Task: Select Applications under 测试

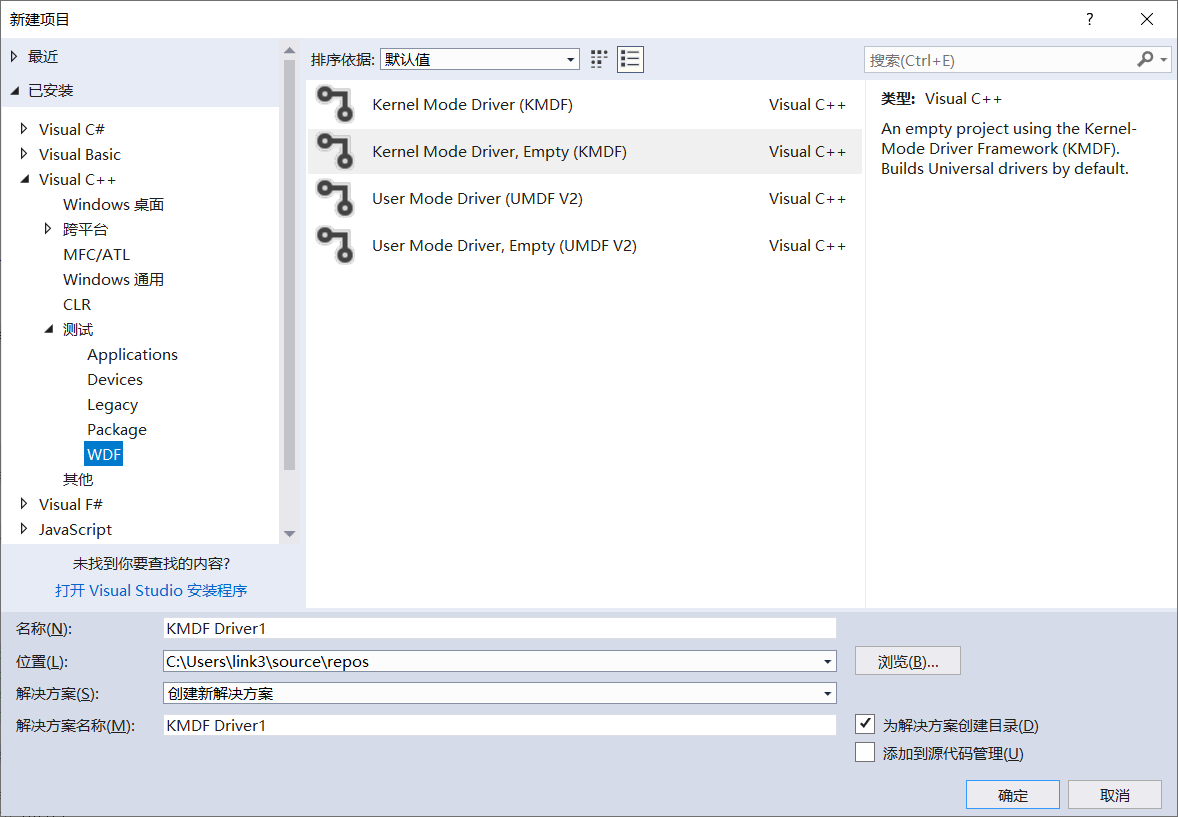Action: 132,355
